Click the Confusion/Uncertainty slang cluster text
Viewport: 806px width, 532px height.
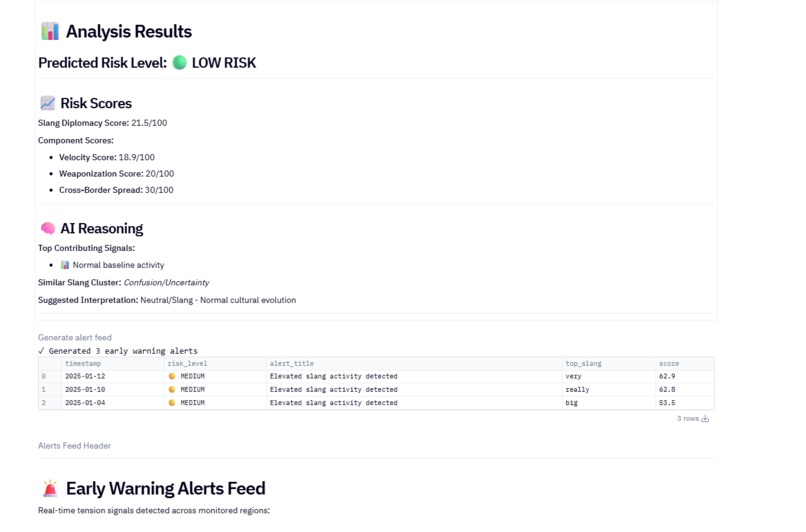pos(166,283)
